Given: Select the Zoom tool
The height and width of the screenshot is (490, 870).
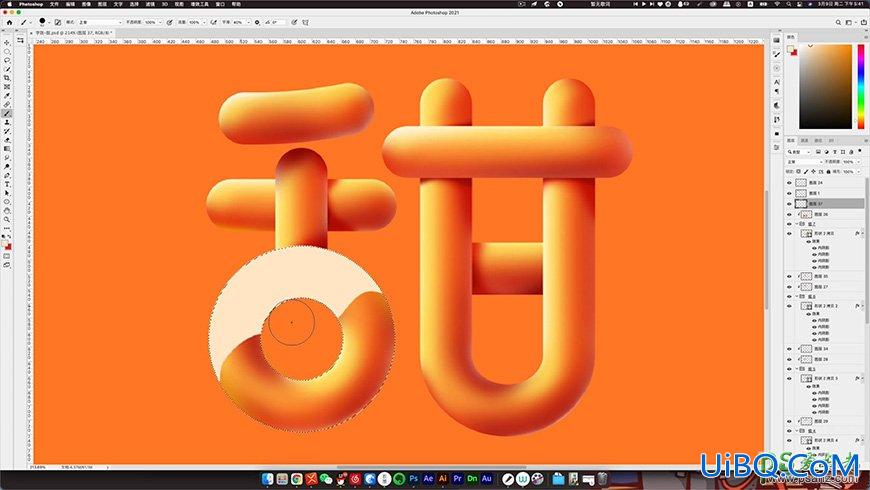Looking at the screenshot, I should (x=7, y=220).
